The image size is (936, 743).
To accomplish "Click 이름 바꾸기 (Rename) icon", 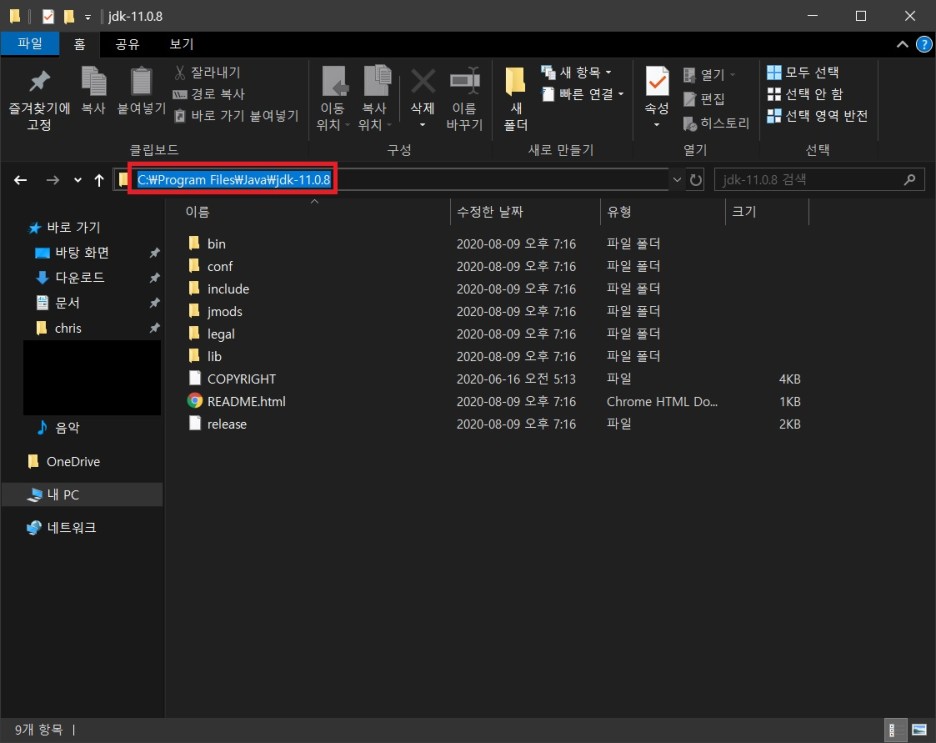I will 464,99.
